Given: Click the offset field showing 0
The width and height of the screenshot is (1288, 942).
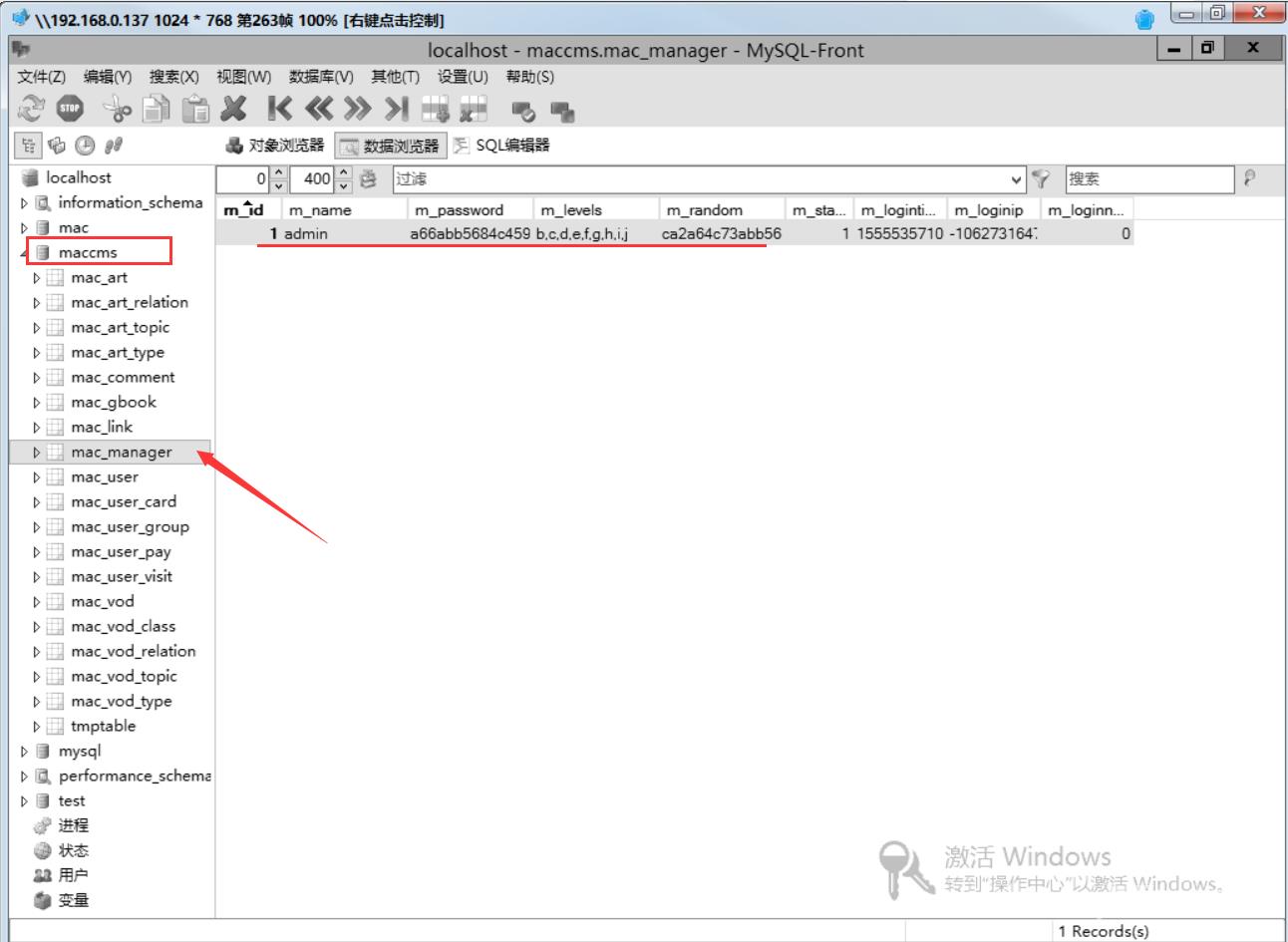Looking at the screenshot, I should pyautogui.click(x=243, y=179).
